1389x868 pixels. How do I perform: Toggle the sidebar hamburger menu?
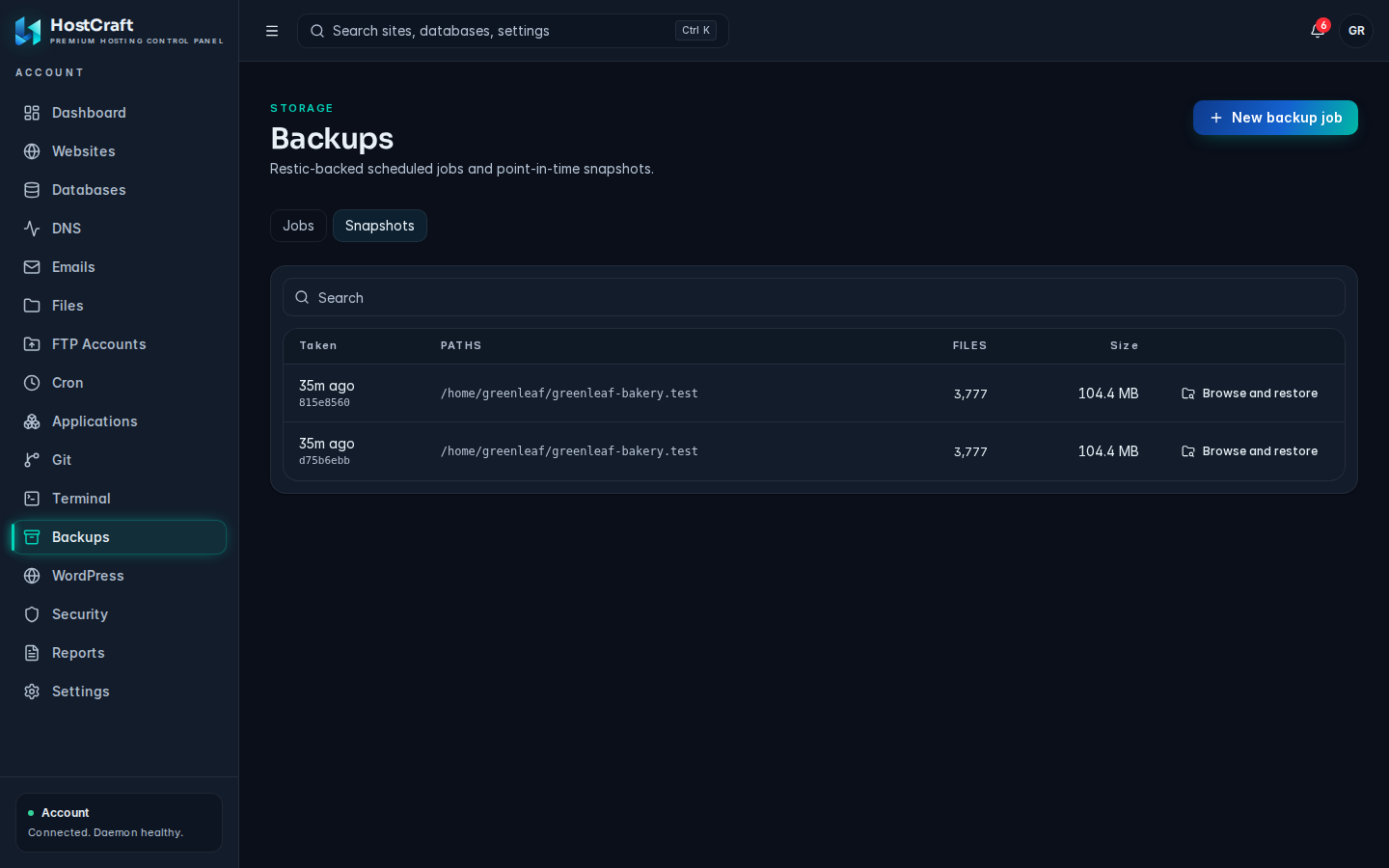(x=272, y=31)
